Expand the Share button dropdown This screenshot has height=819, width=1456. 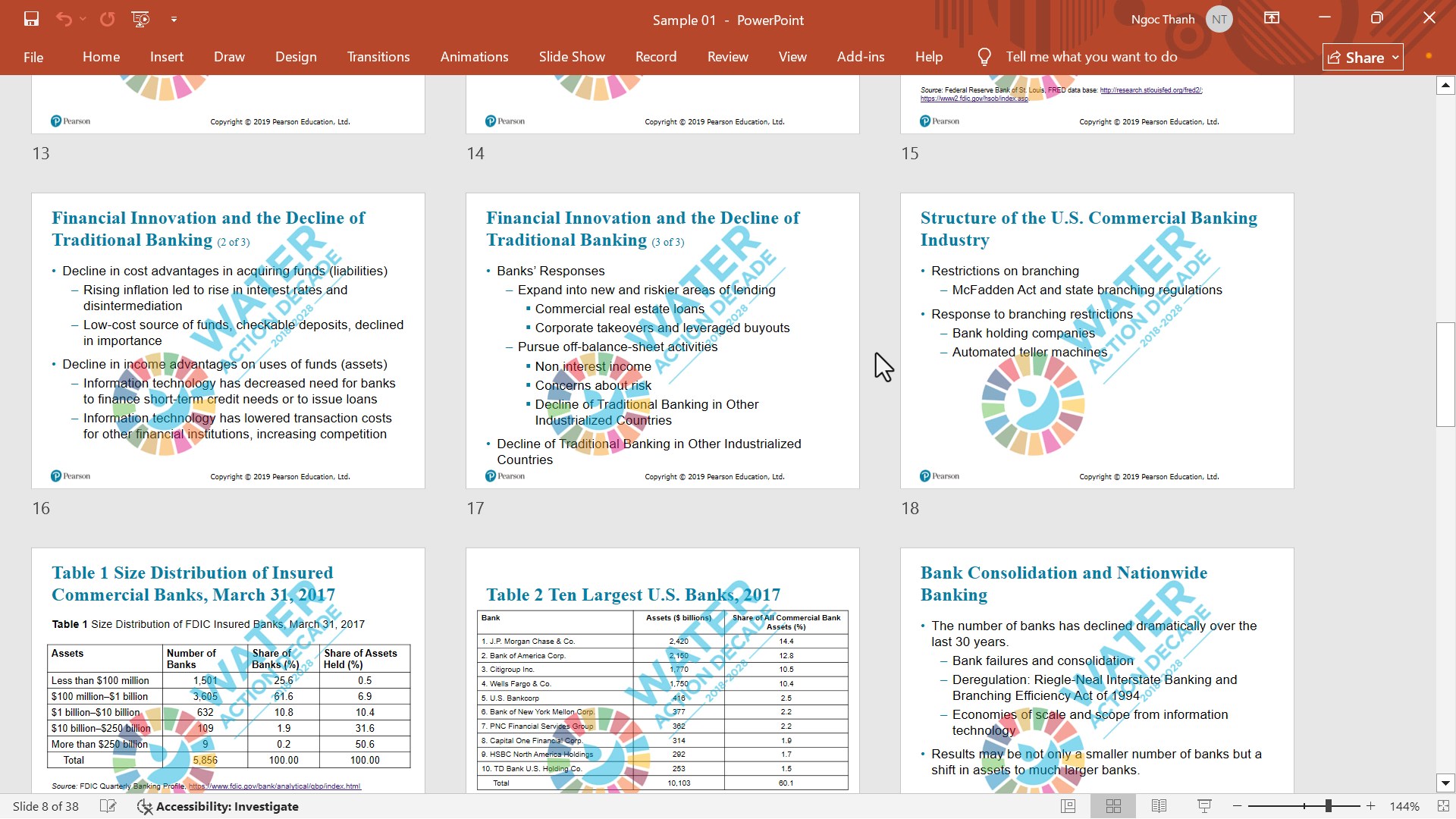point(1395,58)
